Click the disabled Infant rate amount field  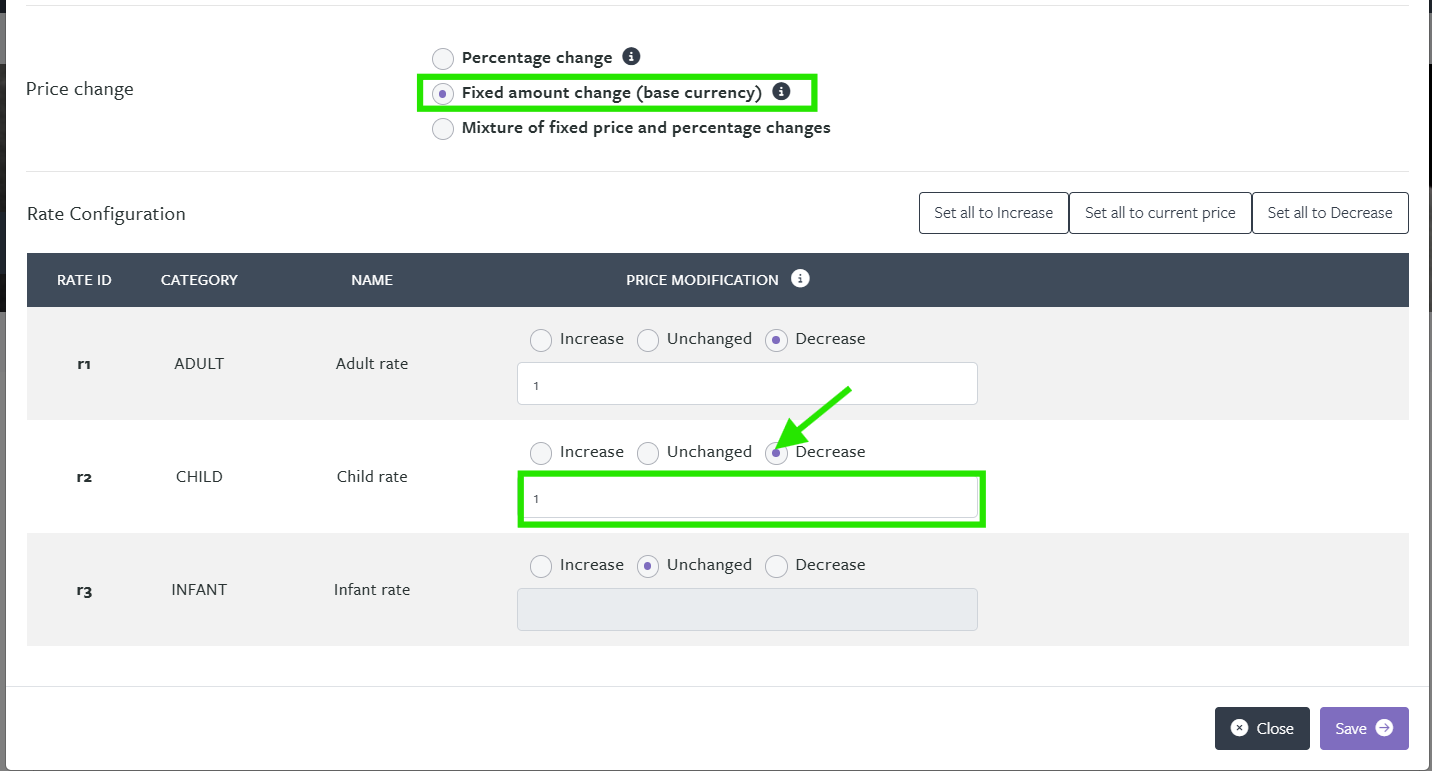(x=747, y=610)
